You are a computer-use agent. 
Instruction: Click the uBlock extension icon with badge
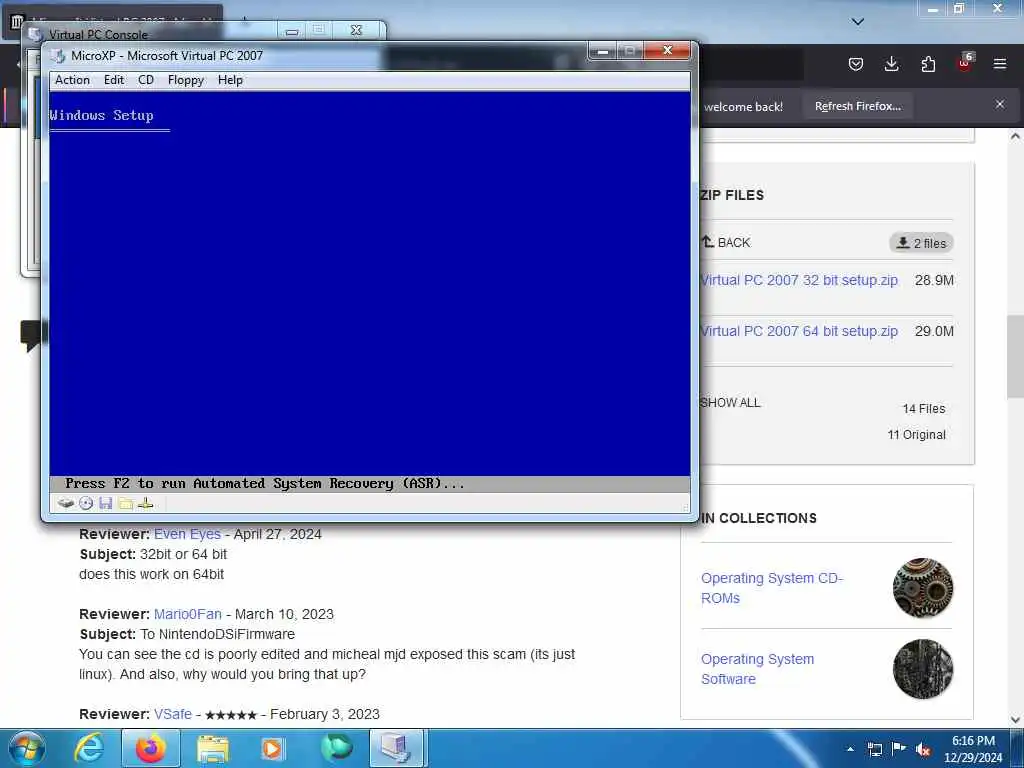[965, 63]
